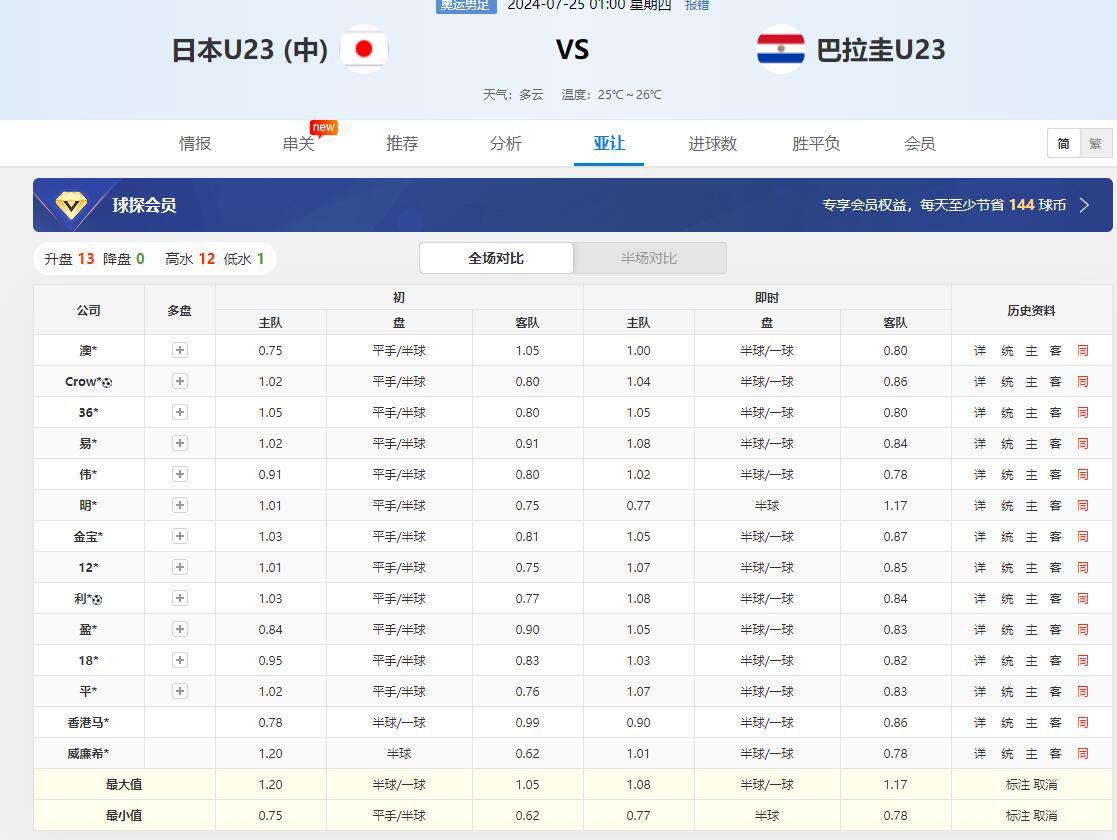Click 标注 in the 最大值 row

point(1017,785)
